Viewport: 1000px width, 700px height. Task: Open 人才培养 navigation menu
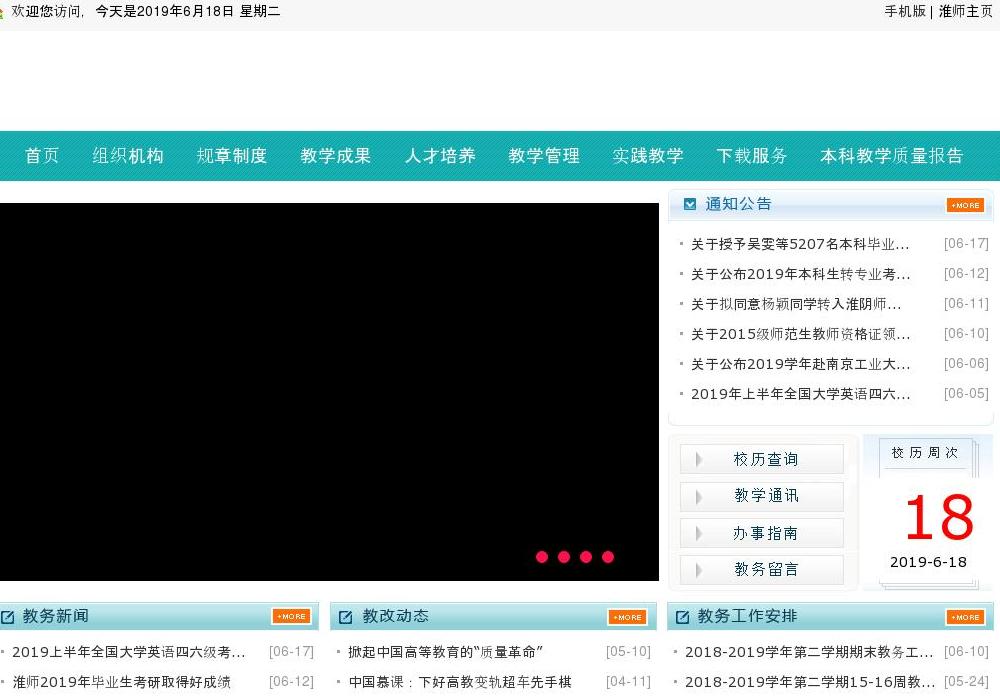(440, 156)
